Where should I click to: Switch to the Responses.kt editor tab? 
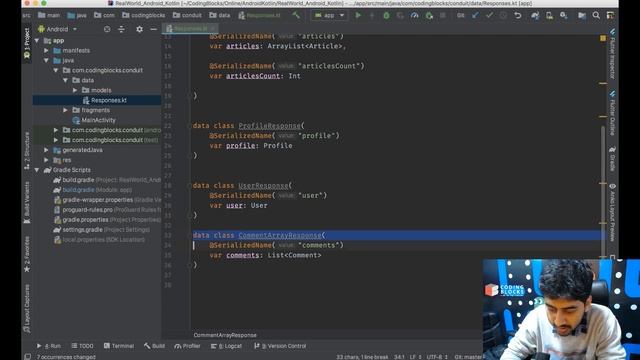pyautogui.click(x=190, y=29)
